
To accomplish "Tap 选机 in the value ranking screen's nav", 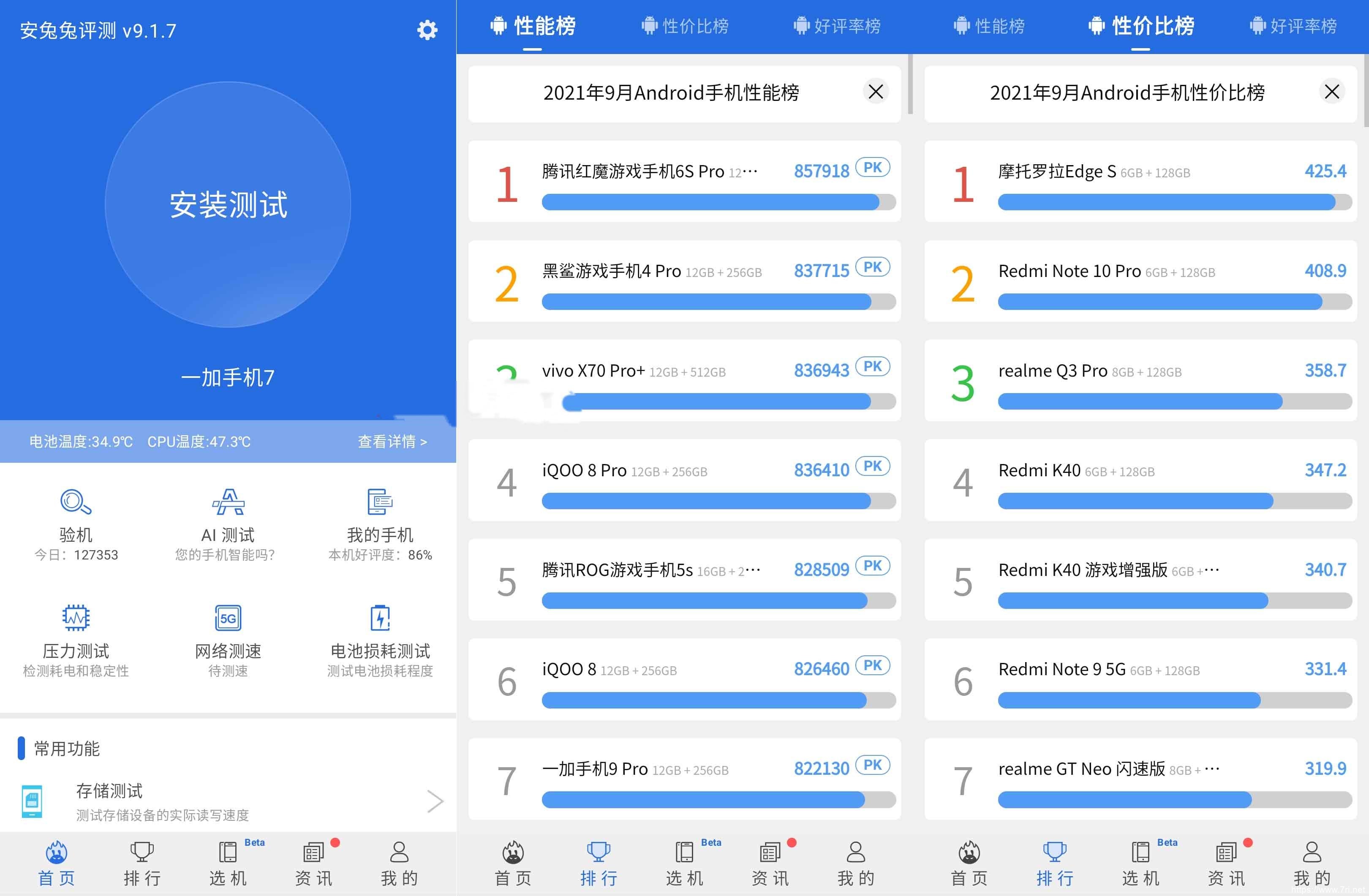I will pos(1140,863).
